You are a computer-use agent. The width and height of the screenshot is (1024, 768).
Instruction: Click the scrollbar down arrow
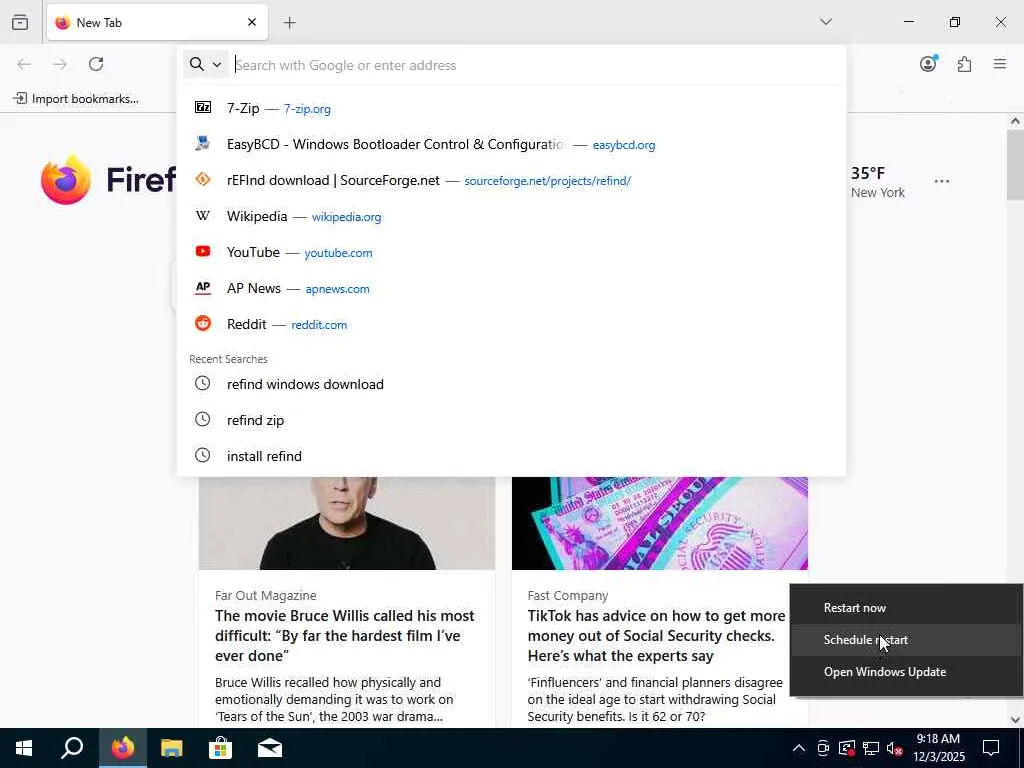point(1015,720)
